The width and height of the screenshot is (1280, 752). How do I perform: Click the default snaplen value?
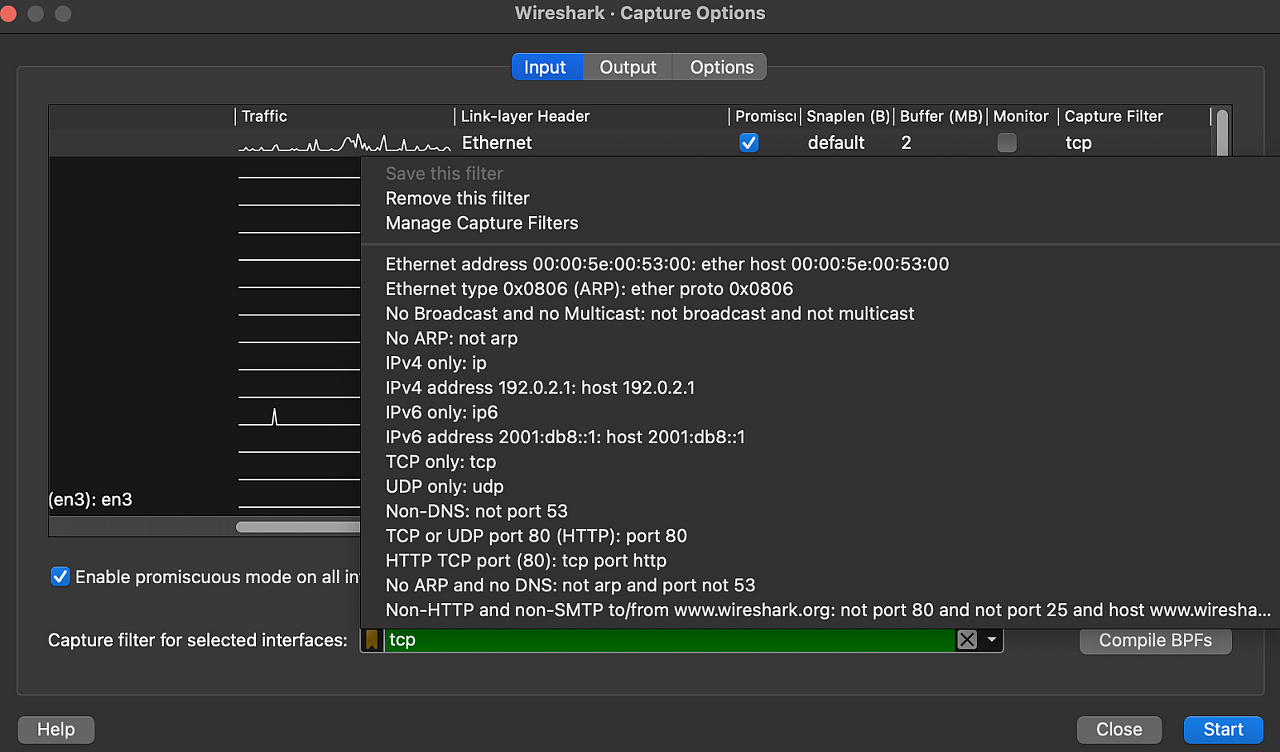pyautogui.click(x=836, y=143)
